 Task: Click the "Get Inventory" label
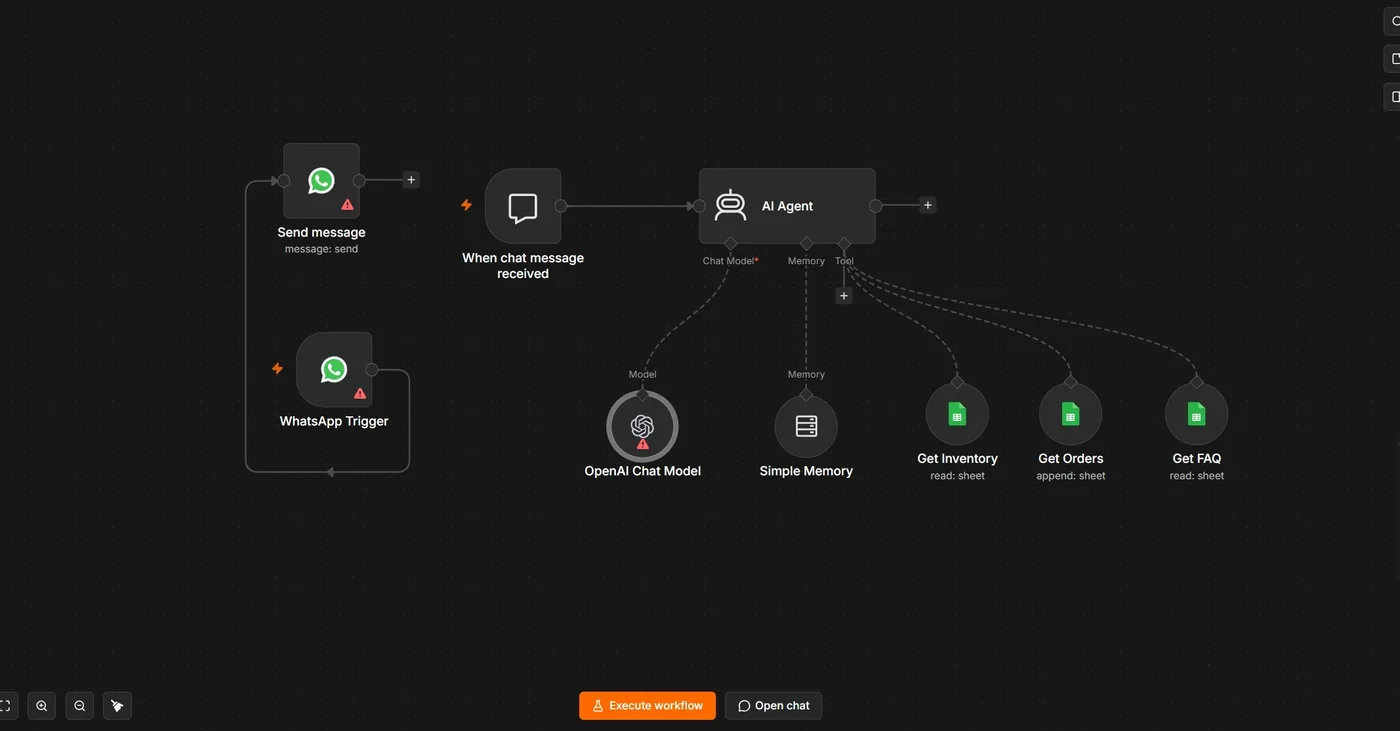957,459
